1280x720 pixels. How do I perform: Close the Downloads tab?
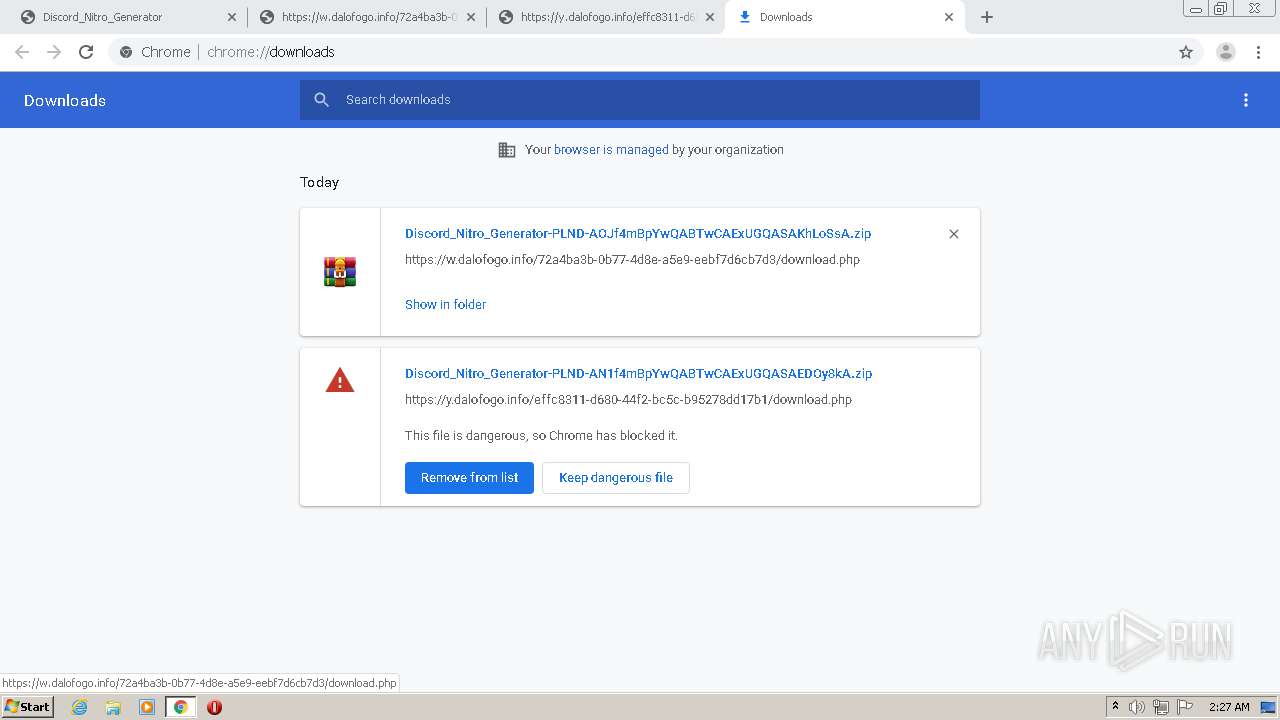point(949,17)
